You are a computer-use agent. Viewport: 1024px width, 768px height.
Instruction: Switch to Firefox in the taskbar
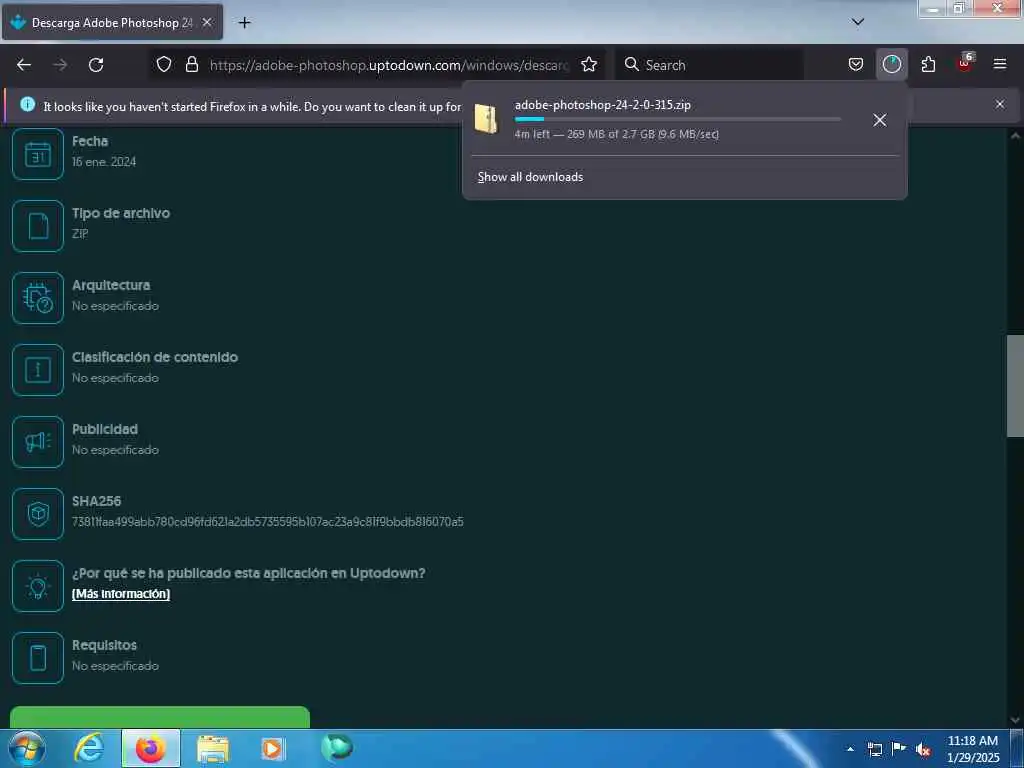click(151, 748)
